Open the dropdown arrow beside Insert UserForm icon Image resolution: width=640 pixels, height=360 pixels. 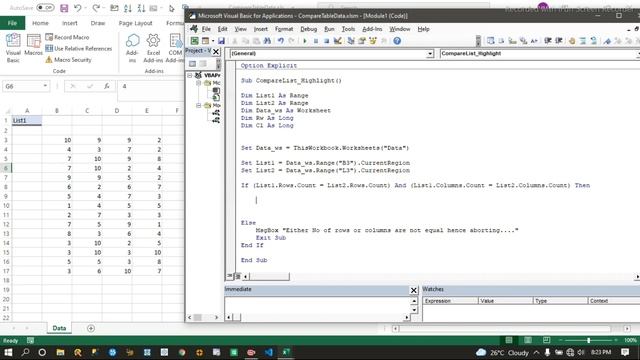pos(213,41)
